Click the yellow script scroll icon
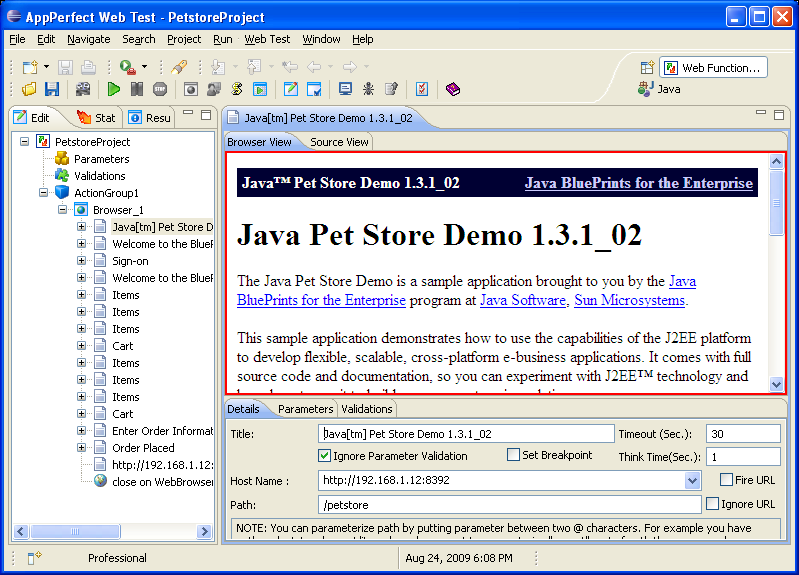This screenshot has height=575, width=799. (x=237, y=89)
